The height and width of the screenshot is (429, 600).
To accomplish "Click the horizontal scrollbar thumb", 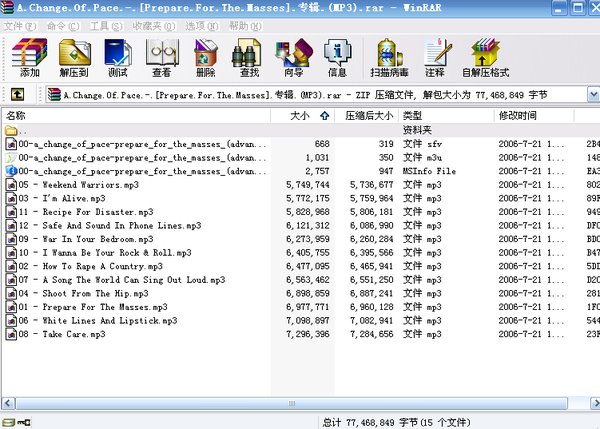I will [x=292, y=403].
